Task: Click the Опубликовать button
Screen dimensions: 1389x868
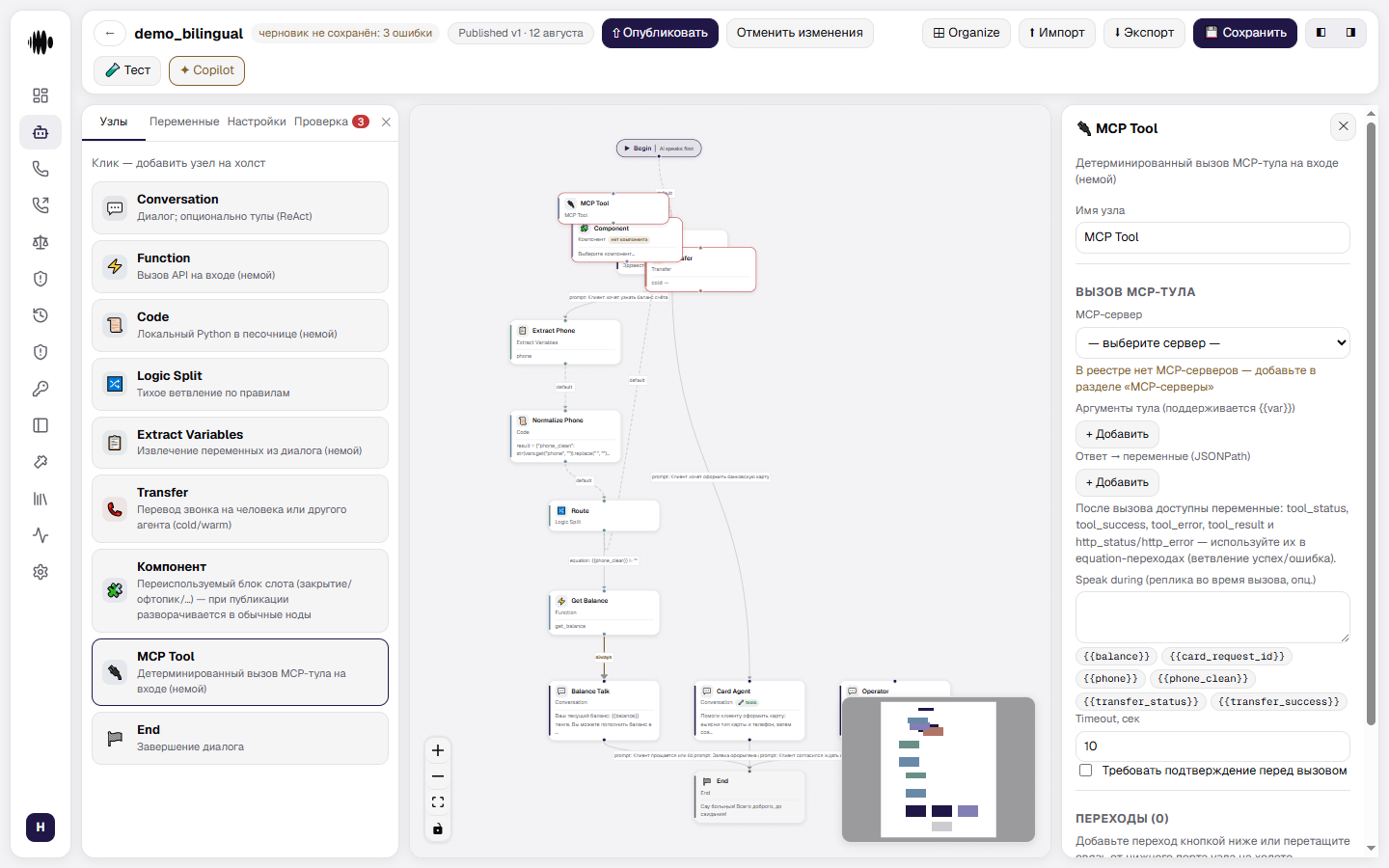Action: (x=660, y=33)
